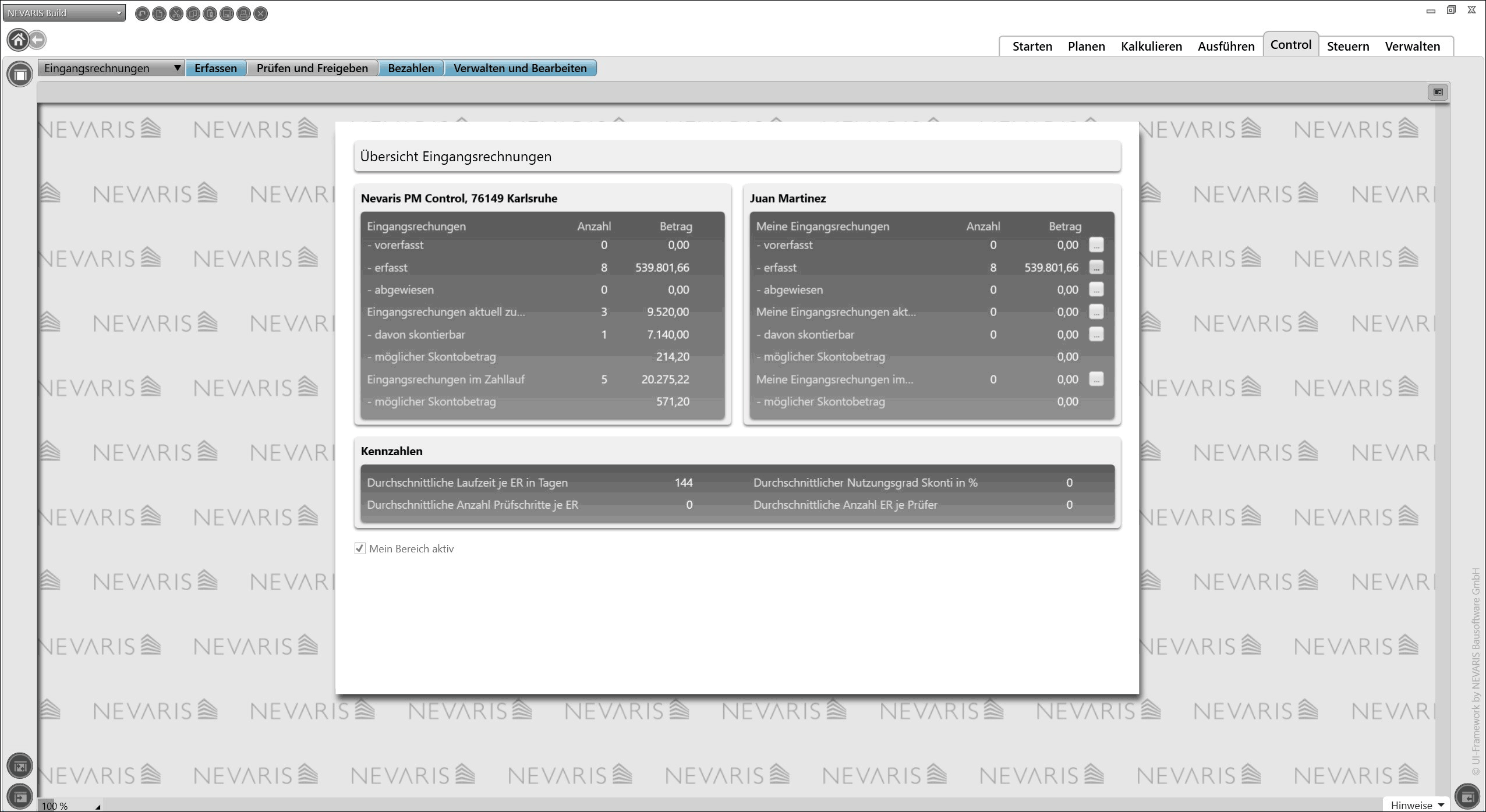The image size is (1486, 812).
Task: Click the scissors cut icon
Action: pos(176,13)
